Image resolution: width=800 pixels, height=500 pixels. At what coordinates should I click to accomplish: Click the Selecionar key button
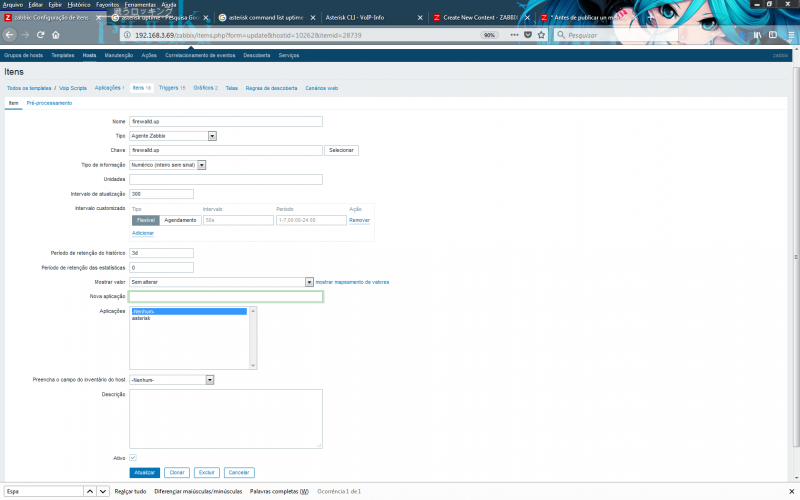[x=341, y=150]
